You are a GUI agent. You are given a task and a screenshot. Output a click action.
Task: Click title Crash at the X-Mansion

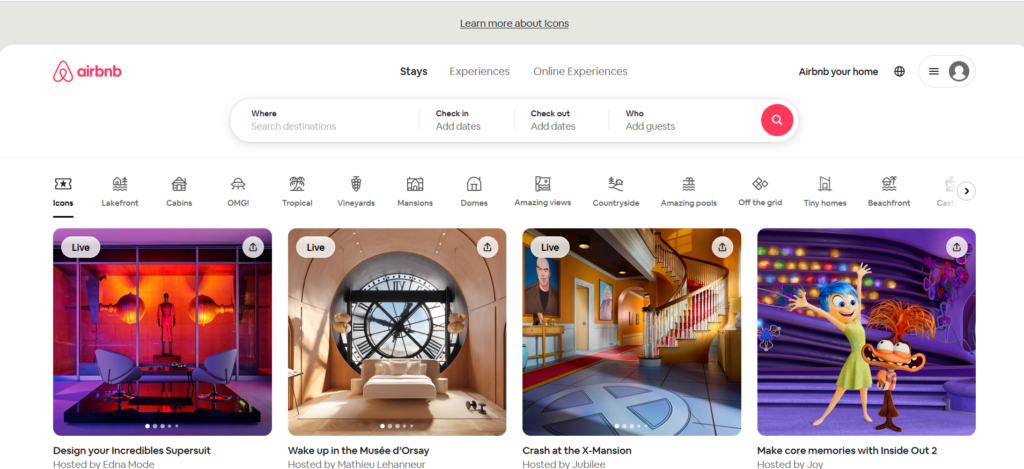[577, 451]
